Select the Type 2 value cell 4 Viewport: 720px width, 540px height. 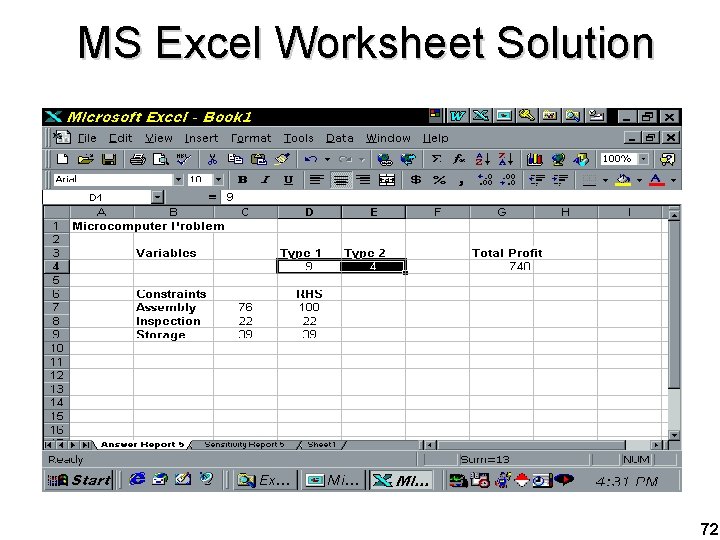click(373, 266)
